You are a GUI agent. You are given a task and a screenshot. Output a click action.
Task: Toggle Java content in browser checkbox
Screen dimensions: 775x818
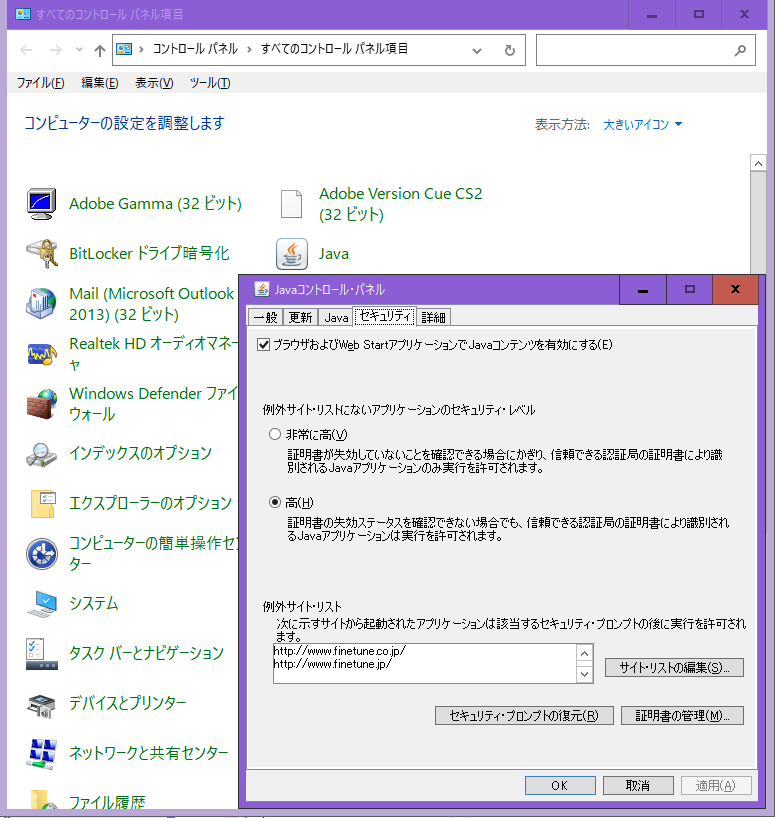pos(264,345)
